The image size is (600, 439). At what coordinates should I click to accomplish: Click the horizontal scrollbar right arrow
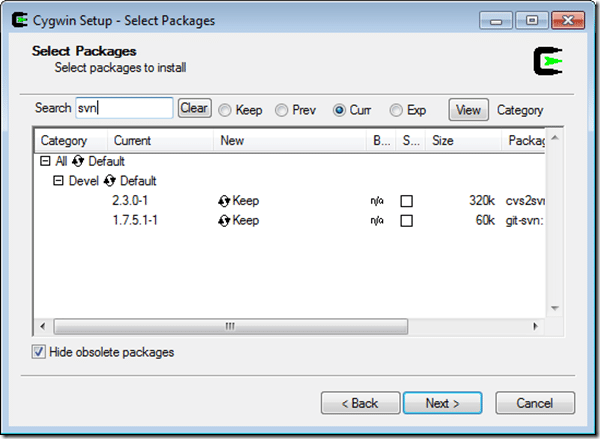pos(535,326)
